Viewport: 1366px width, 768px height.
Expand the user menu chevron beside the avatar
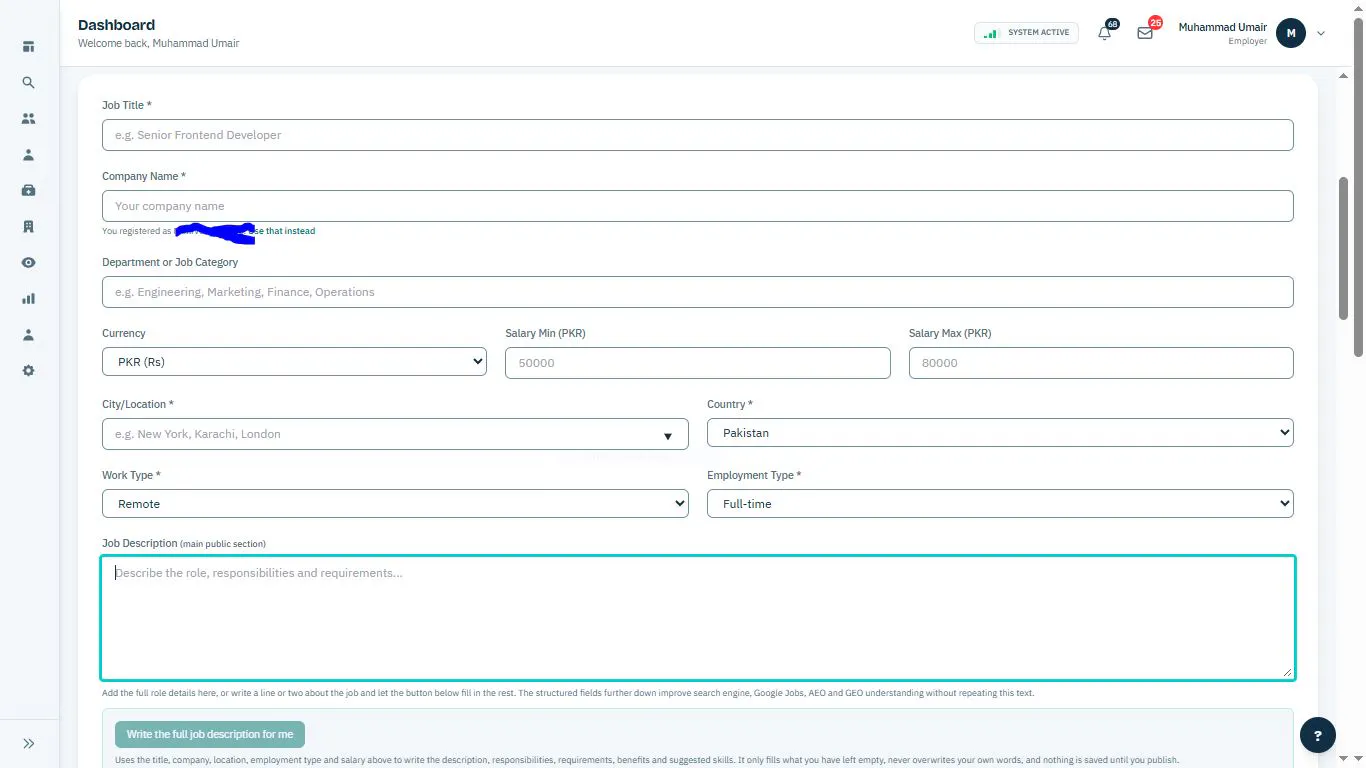pyautogui.click(x=1321, y=33)
